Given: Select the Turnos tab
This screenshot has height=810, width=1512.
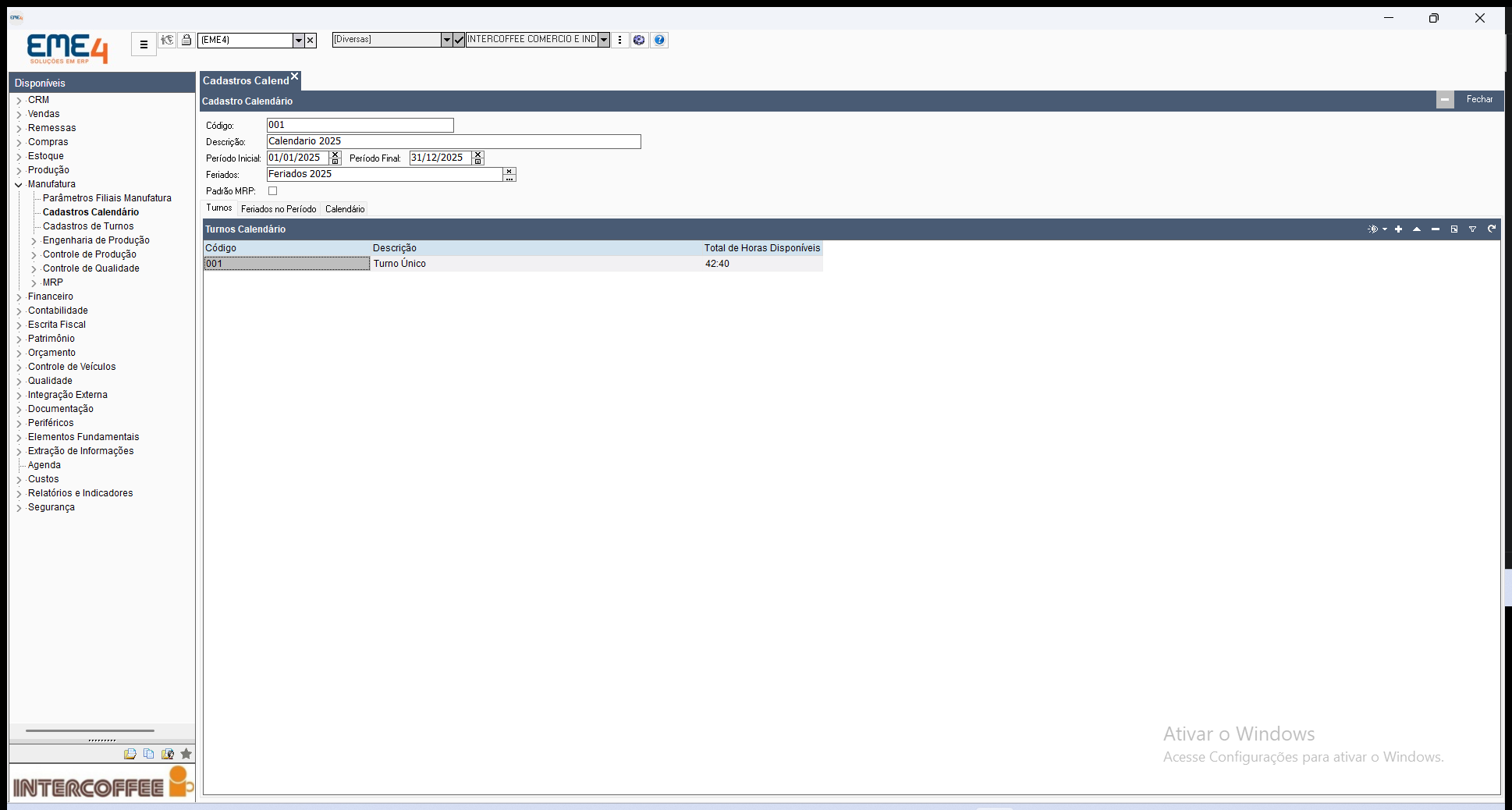Looking at the screenshot, I should click(219, 208).
